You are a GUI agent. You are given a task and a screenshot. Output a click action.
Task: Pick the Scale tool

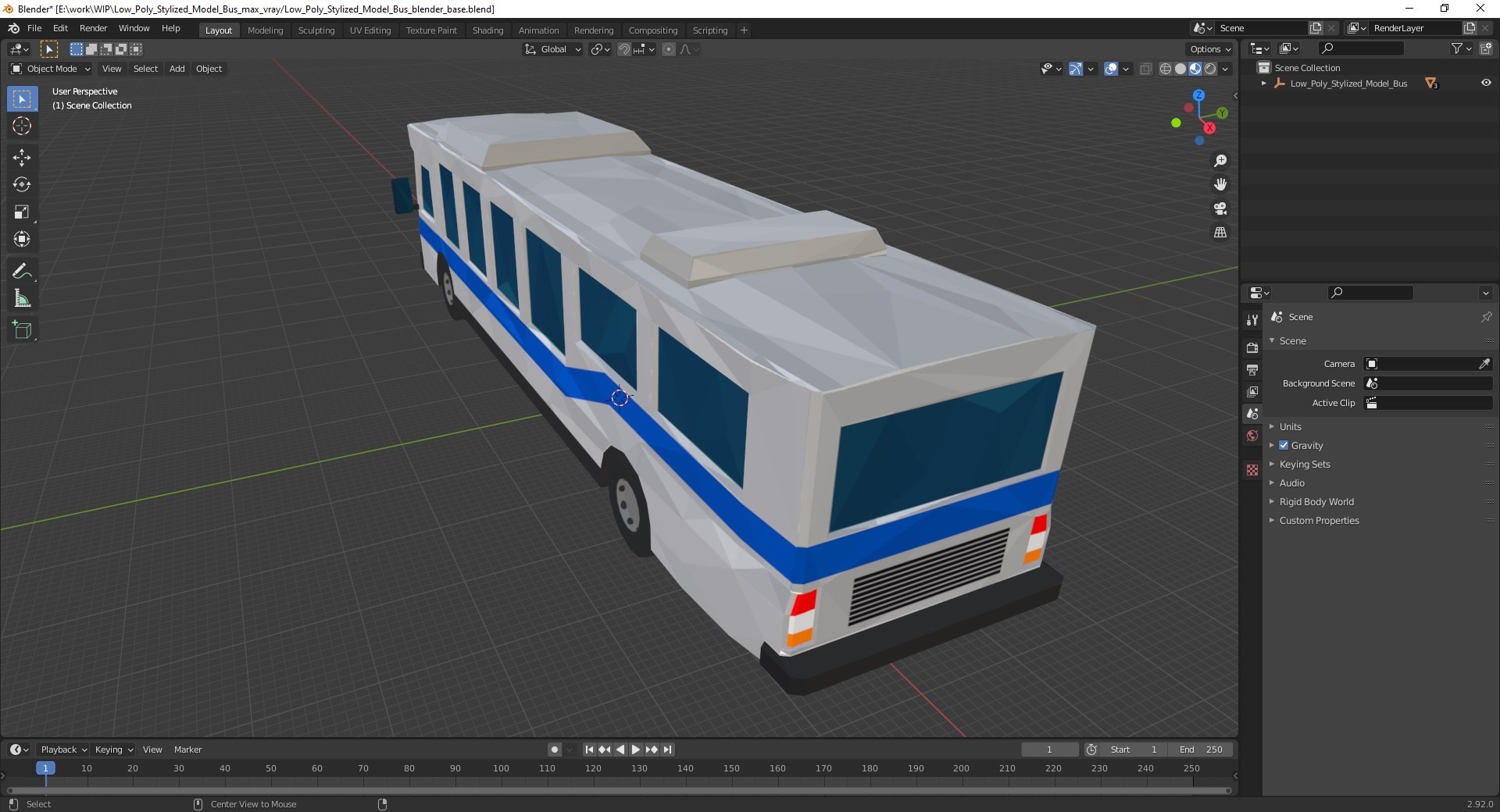pos(22,212)
